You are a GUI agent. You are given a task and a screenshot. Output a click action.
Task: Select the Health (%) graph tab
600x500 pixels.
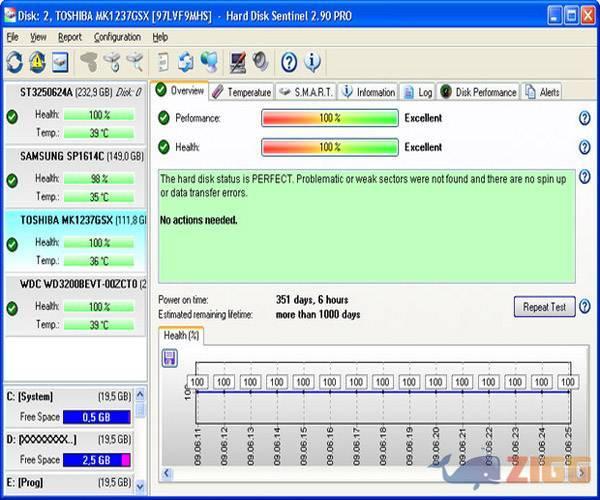click(182, 336)
